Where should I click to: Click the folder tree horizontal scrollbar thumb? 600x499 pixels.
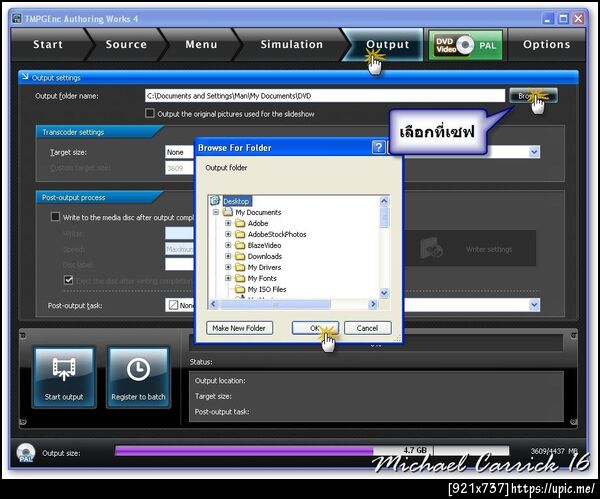click(275, 304)
